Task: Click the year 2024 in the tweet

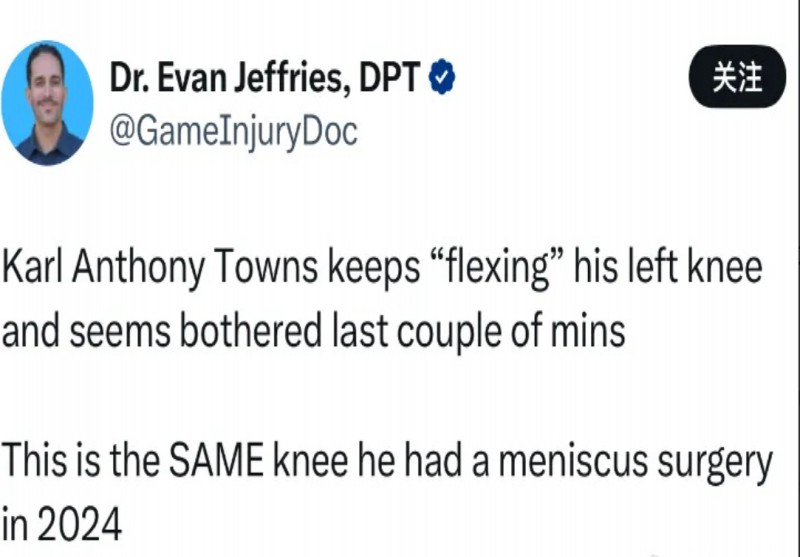Action: tap(80, 524)
